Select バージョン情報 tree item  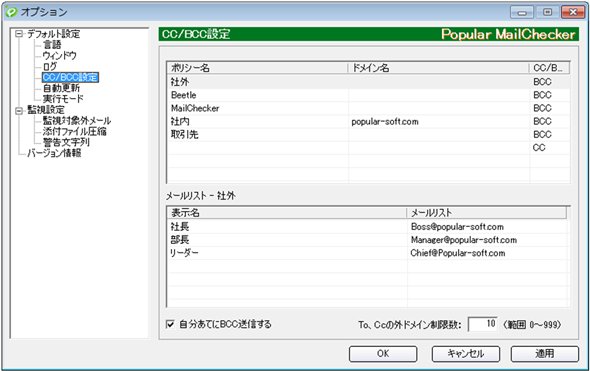(x=54, y=153)
